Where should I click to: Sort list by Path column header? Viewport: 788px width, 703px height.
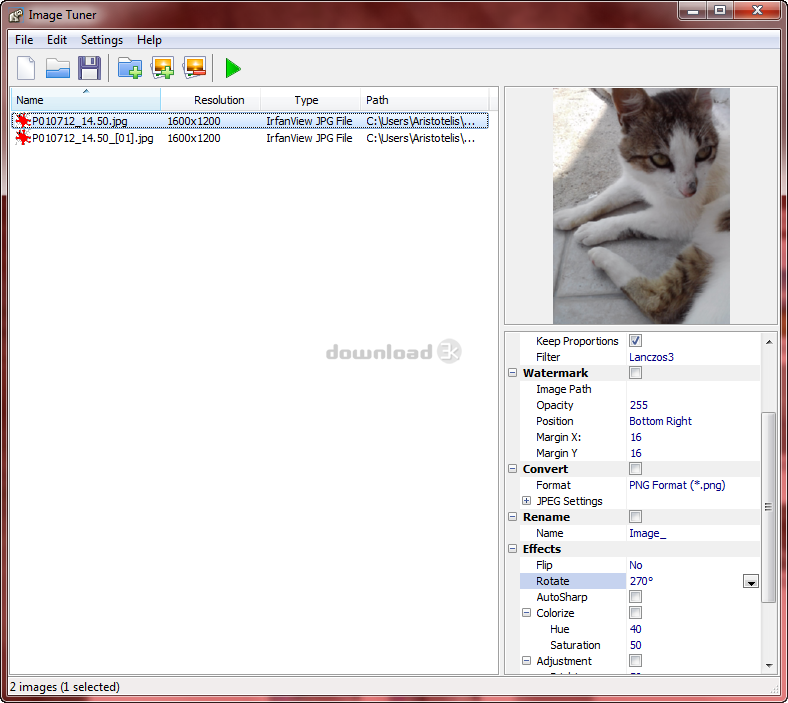click(425, 99)
